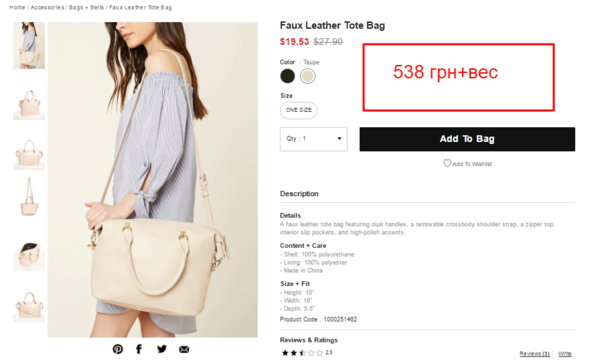The height and width of the screenshot is (361, 600).
Task: Share product via Facebook icon
Action: 139,349
